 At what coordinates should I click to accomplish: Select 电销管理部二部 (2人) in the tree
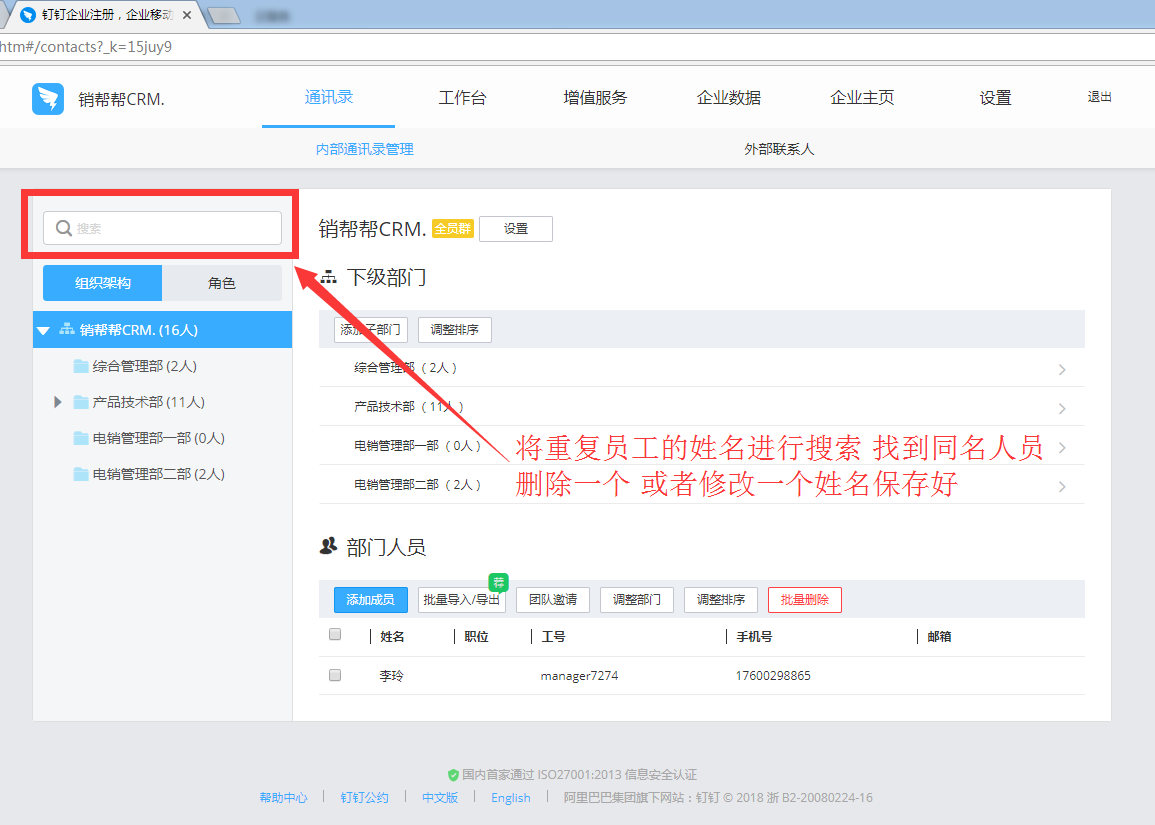tap(158, 474)
